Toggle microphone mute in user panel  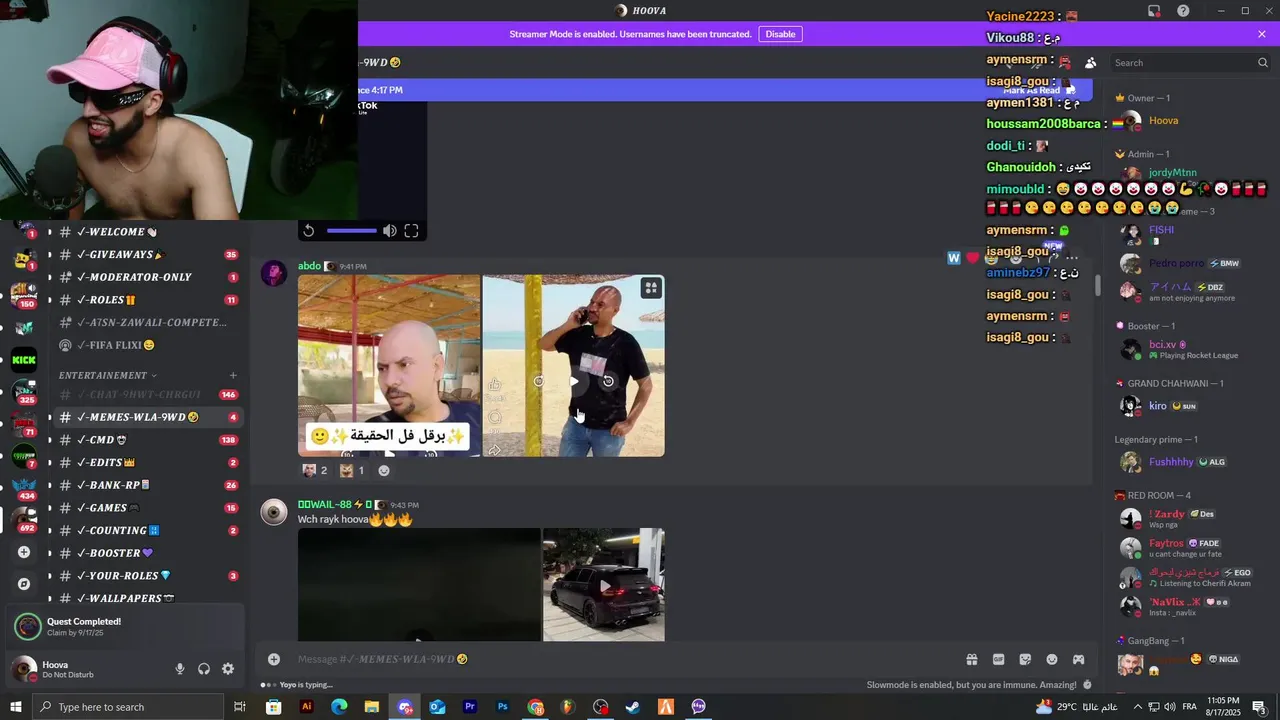pyautogui.click(x=180, y=669)
